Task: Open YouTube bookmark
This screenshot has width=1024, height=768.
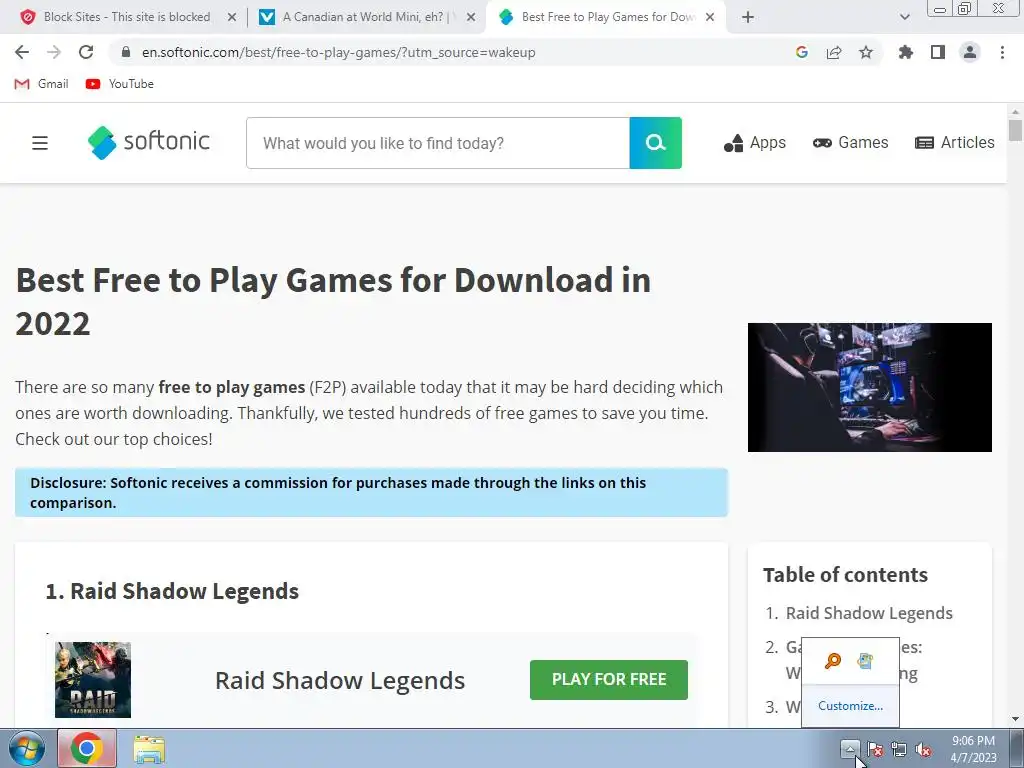Action: 120,84
